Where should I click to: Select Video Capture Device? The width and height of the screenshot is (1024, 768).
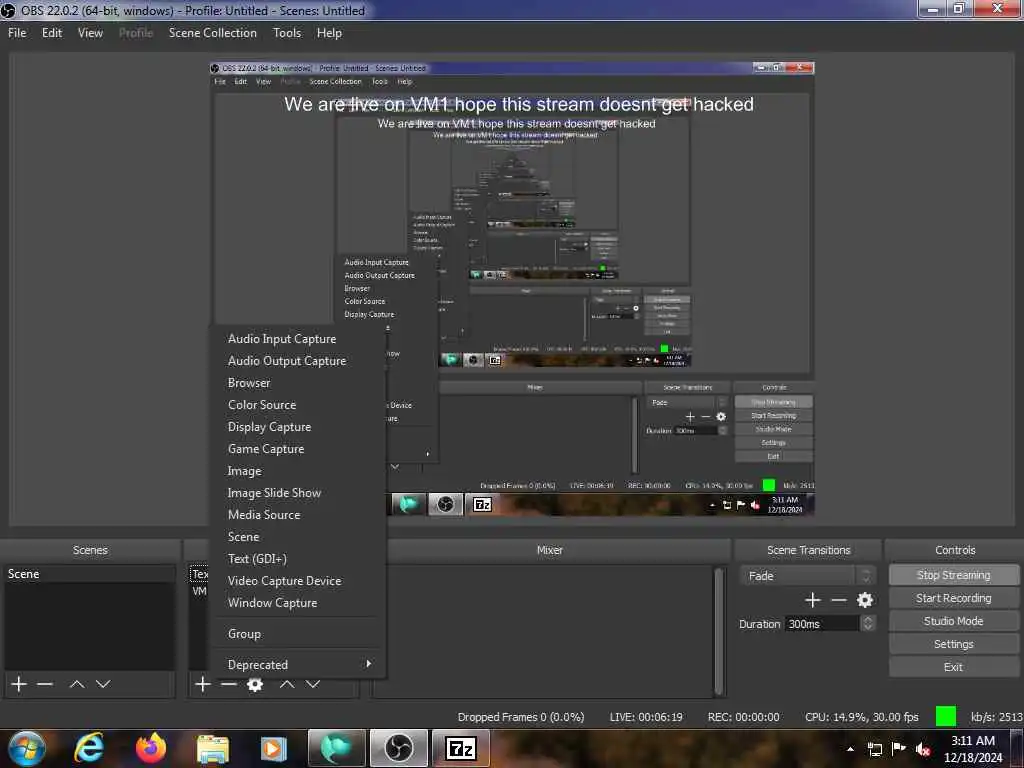tap(298, 581)
